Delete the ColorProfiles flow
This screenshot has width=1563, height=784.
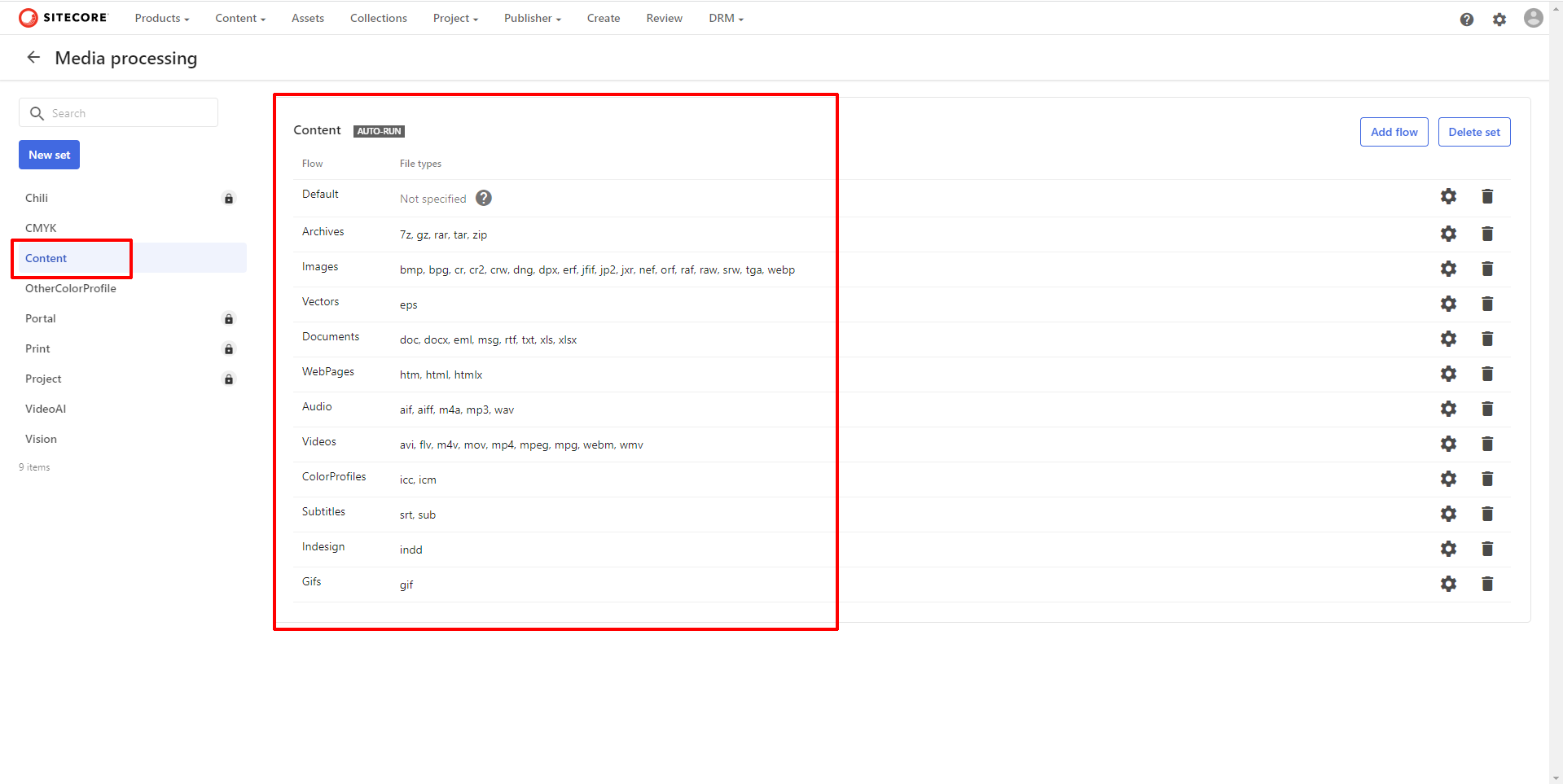coord(1487,479)
